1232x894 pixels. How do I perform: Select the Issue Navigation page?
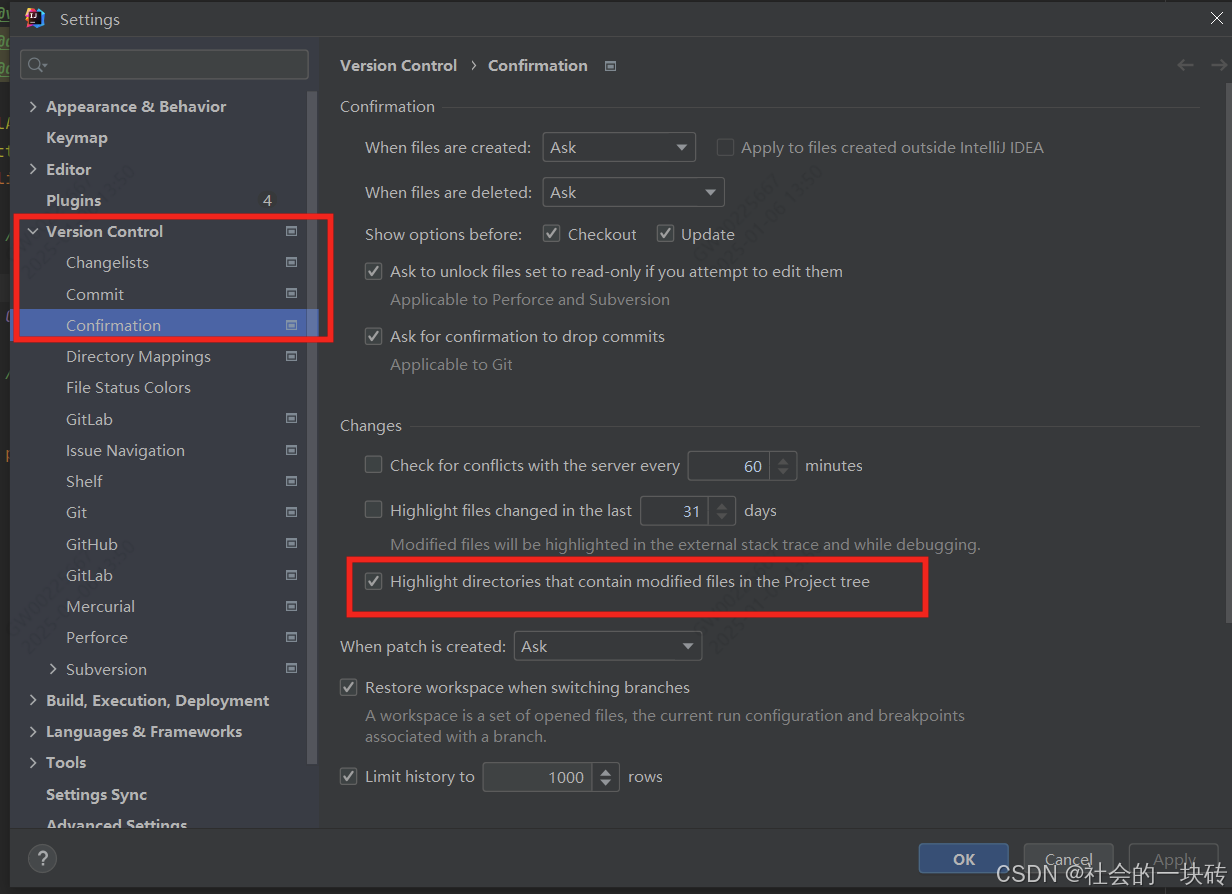point(125,450)
